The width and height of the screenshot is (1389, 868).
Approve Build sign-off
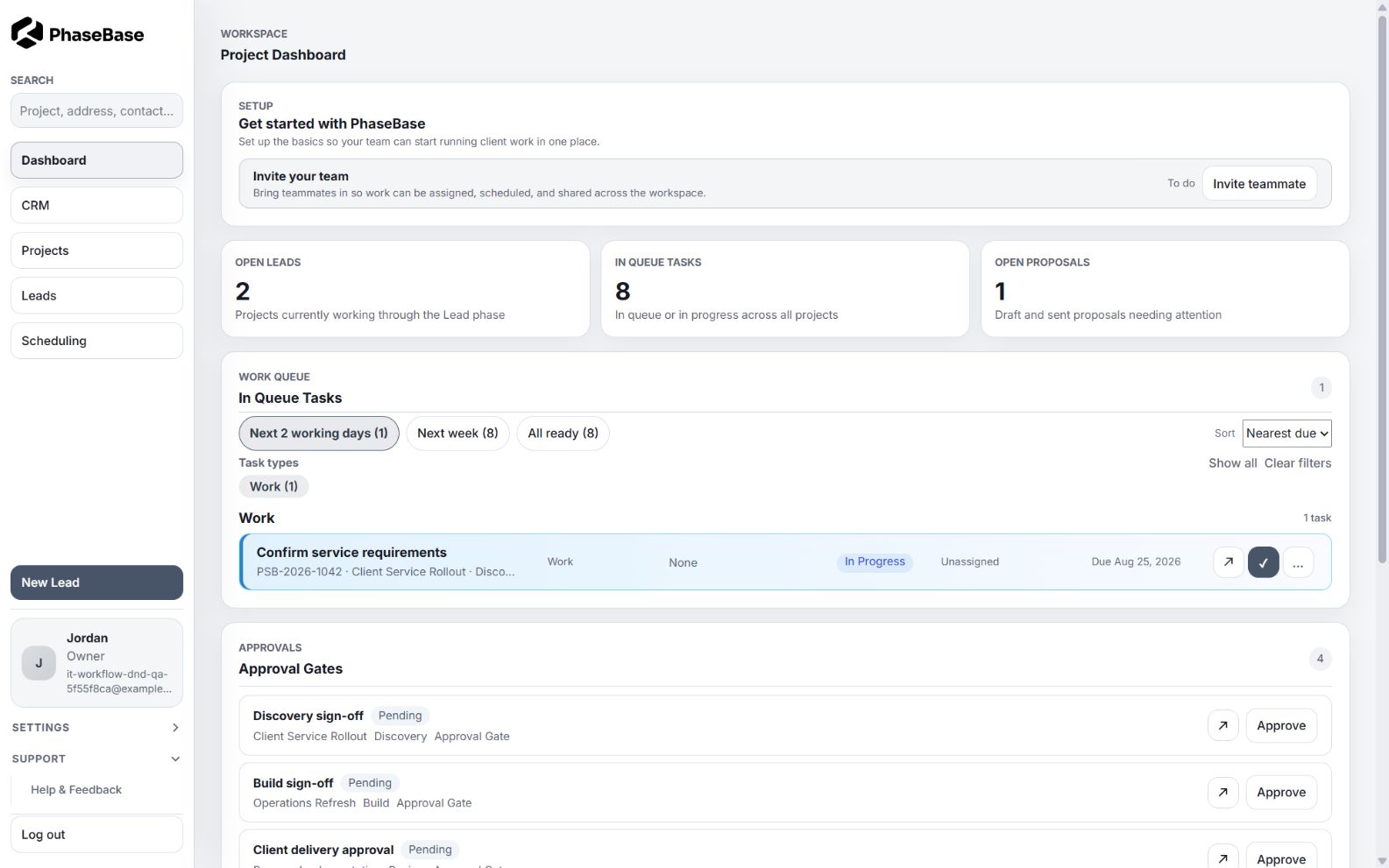[x=1281, y=792]
